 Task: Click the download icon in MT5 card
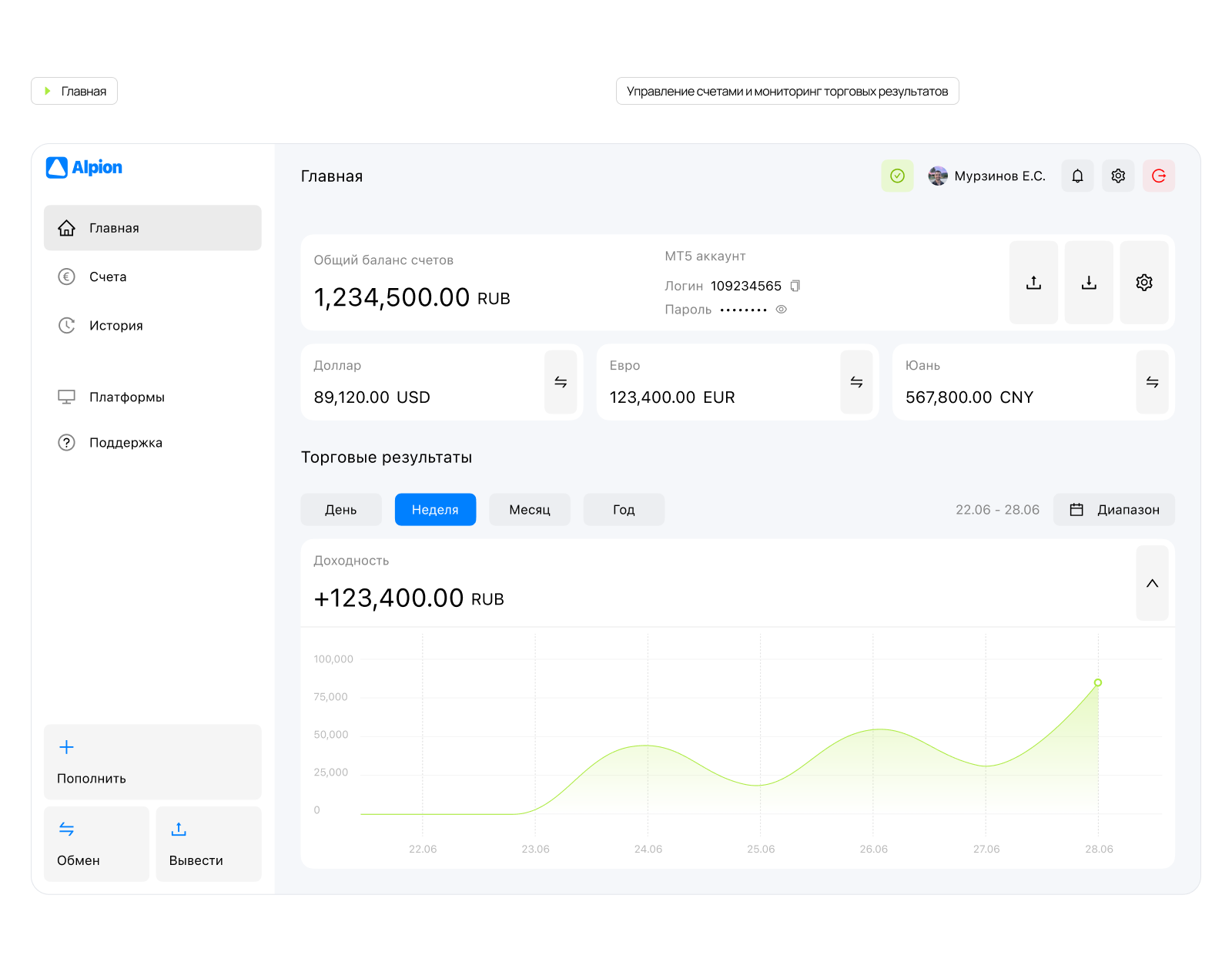click(1089, 283)
